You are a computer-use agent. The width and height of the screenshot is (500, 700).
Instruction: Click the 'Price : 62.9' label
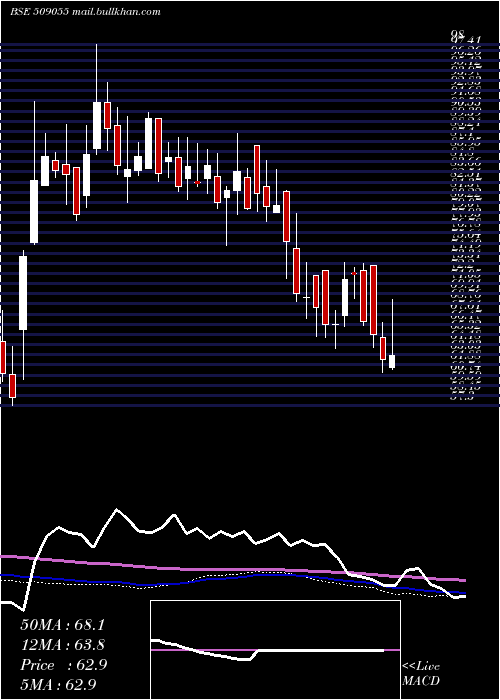click(x=63, y=665)
